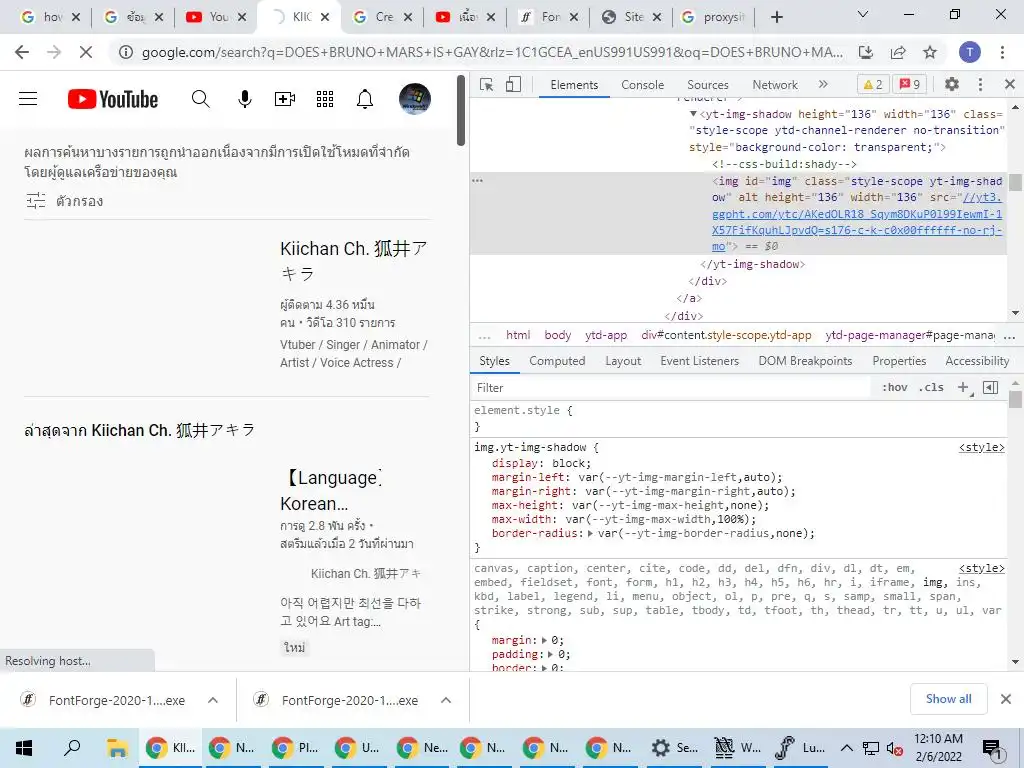Open the Layout pane tab
The image size is (1024, 768).
click(x=623, y=361)
